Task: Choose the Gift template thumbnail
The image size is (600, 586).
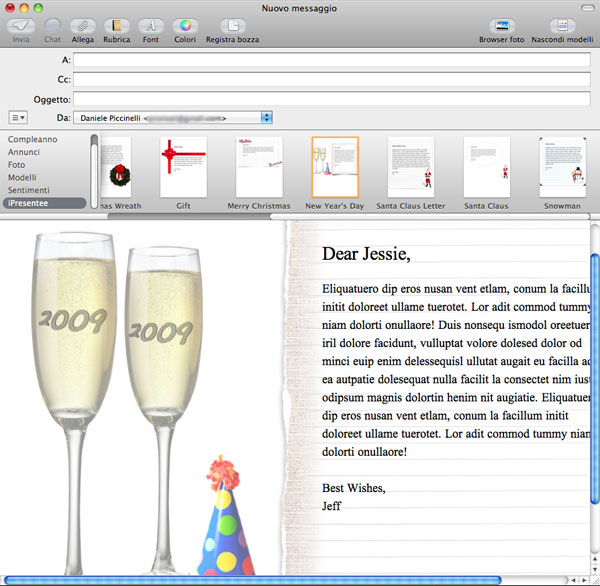Action: tap(183, 167)
